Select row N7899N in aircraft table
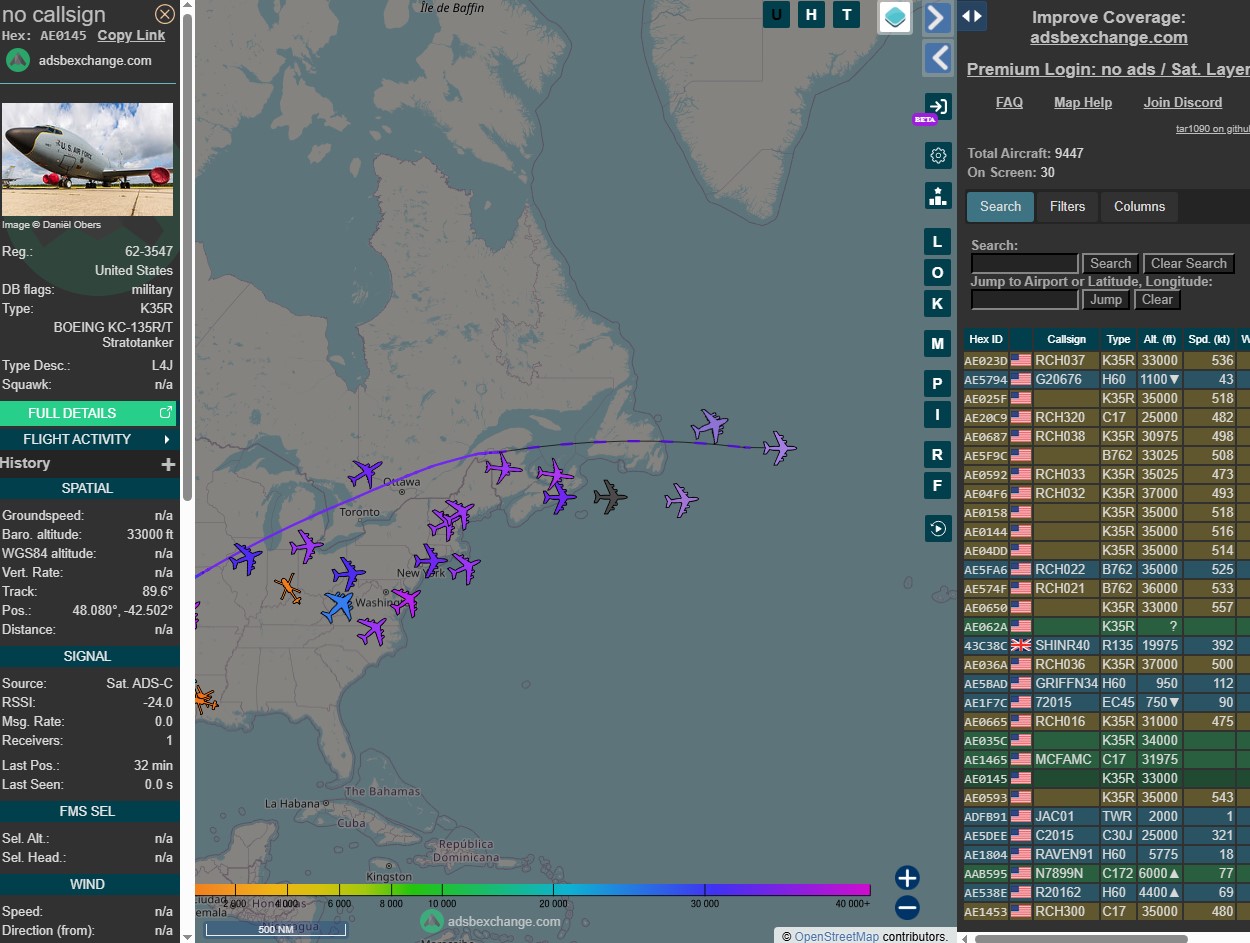The width and height of the screenshot is (1250, 943). [x=1106, y=873]
